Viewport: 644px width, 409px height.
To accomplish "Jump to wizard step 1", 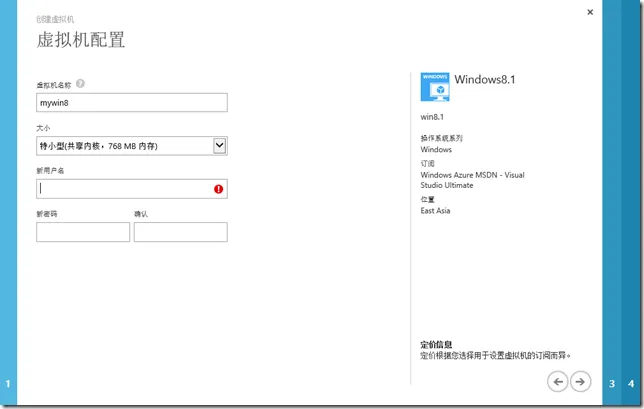I will tap(8, 384).
